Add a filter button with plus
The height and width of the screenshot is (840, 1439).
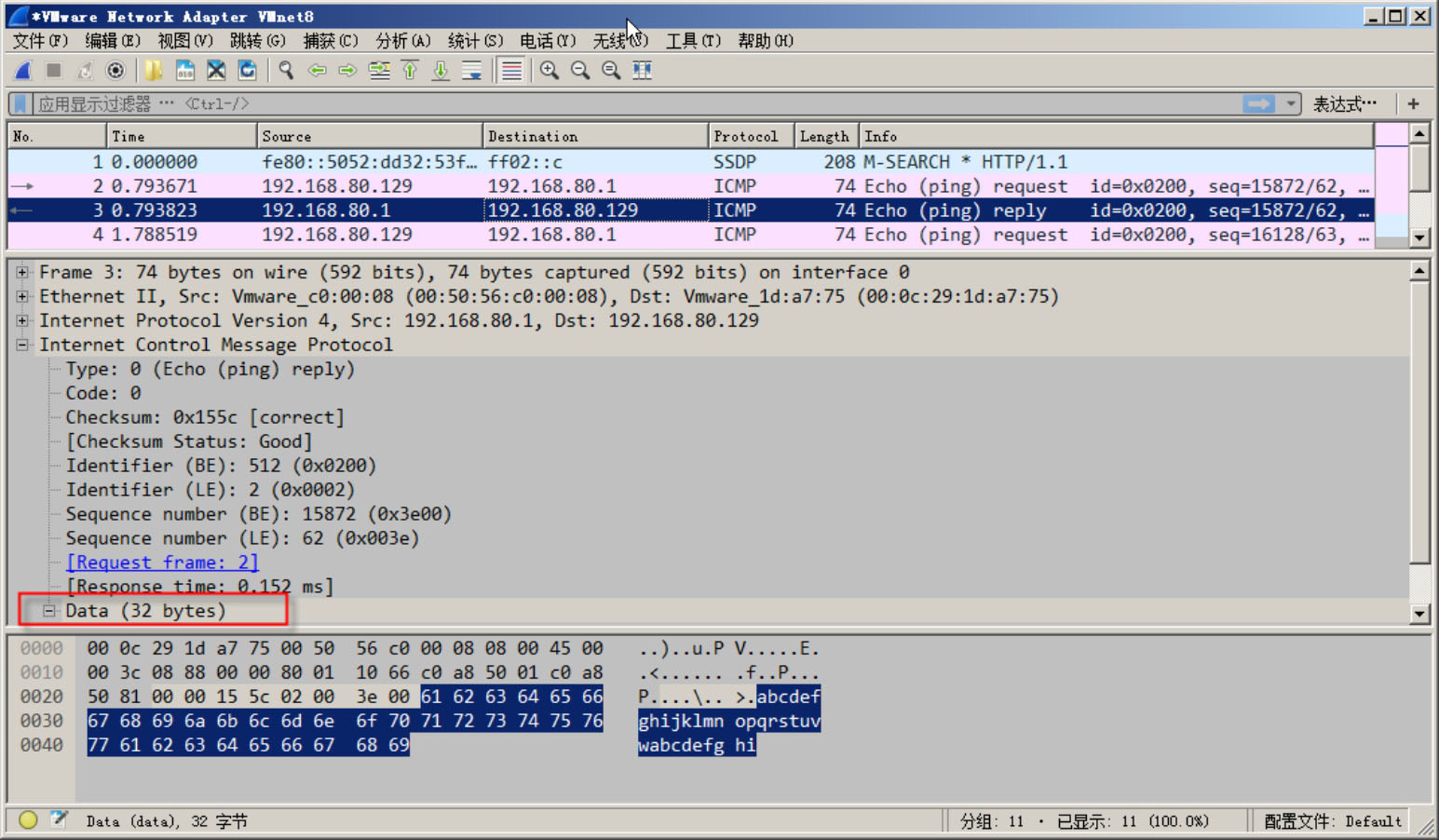click(1414, 103)
